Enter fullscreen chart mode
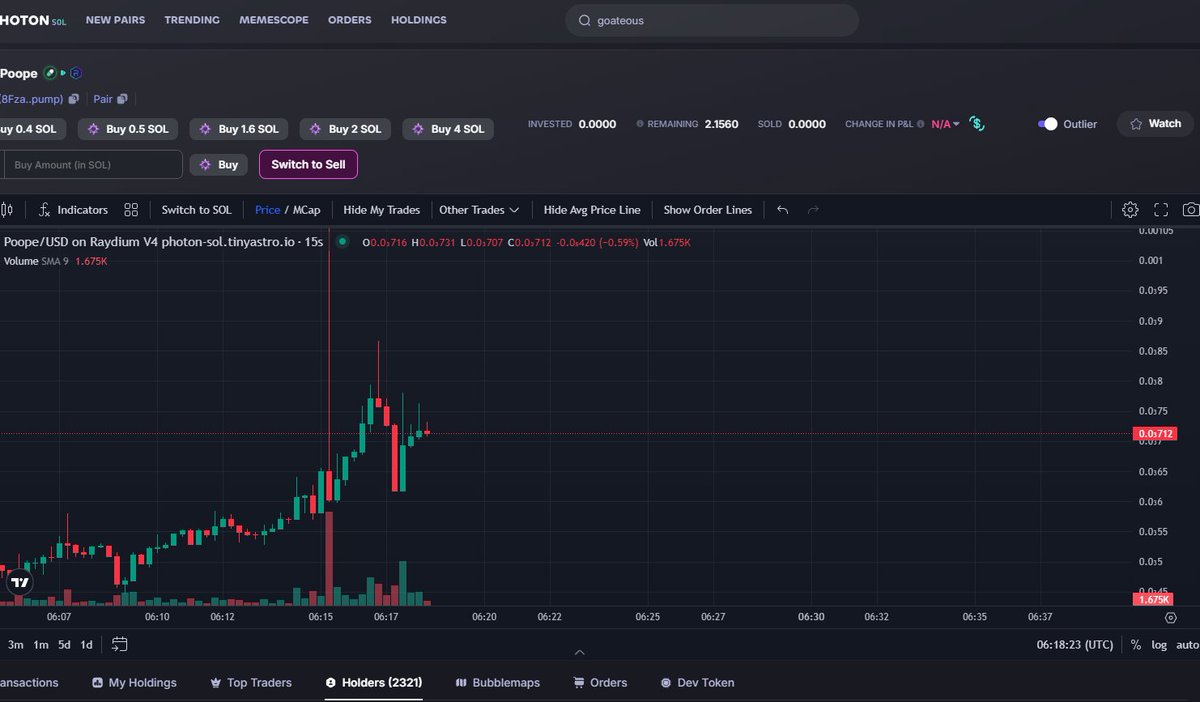Image resolution: width=1200 pixels, height=702 pixels. [1161, 210]
